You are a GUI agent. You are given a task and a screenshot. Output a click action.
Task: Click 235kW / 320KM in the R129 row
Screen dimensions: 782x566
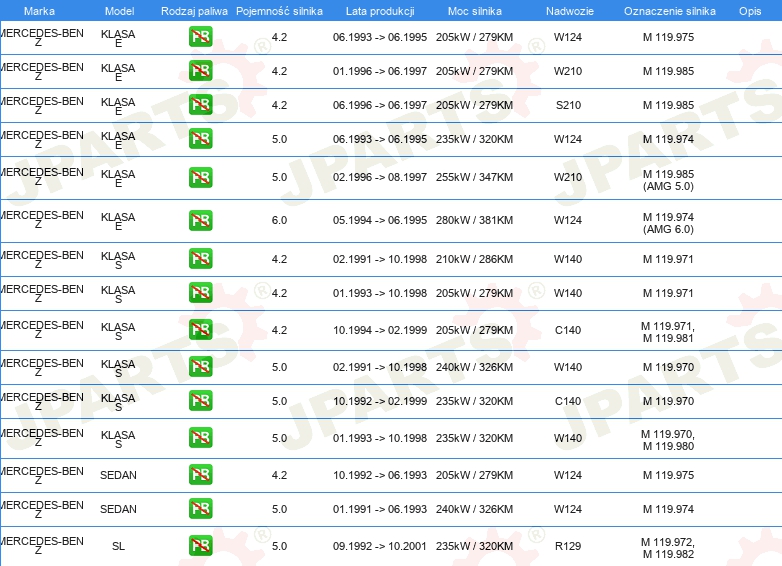[474, 546]
